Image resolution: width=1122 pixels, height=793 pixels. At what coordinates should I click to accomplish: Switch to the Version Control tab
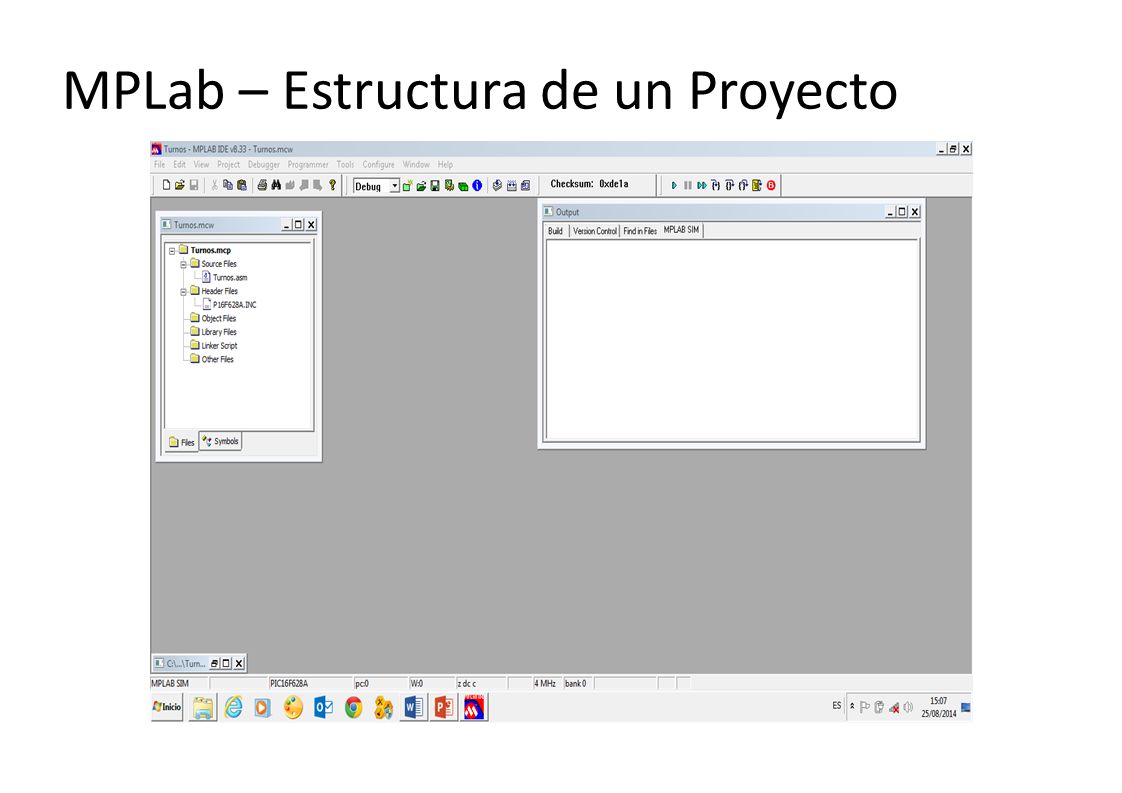595,231
